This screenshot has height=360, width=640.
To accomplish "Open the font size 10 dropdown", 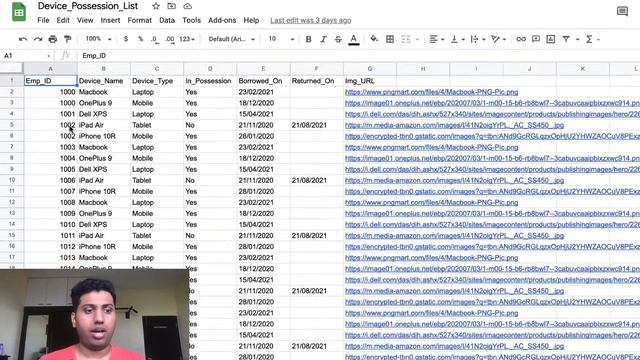I will click(281, 39).
